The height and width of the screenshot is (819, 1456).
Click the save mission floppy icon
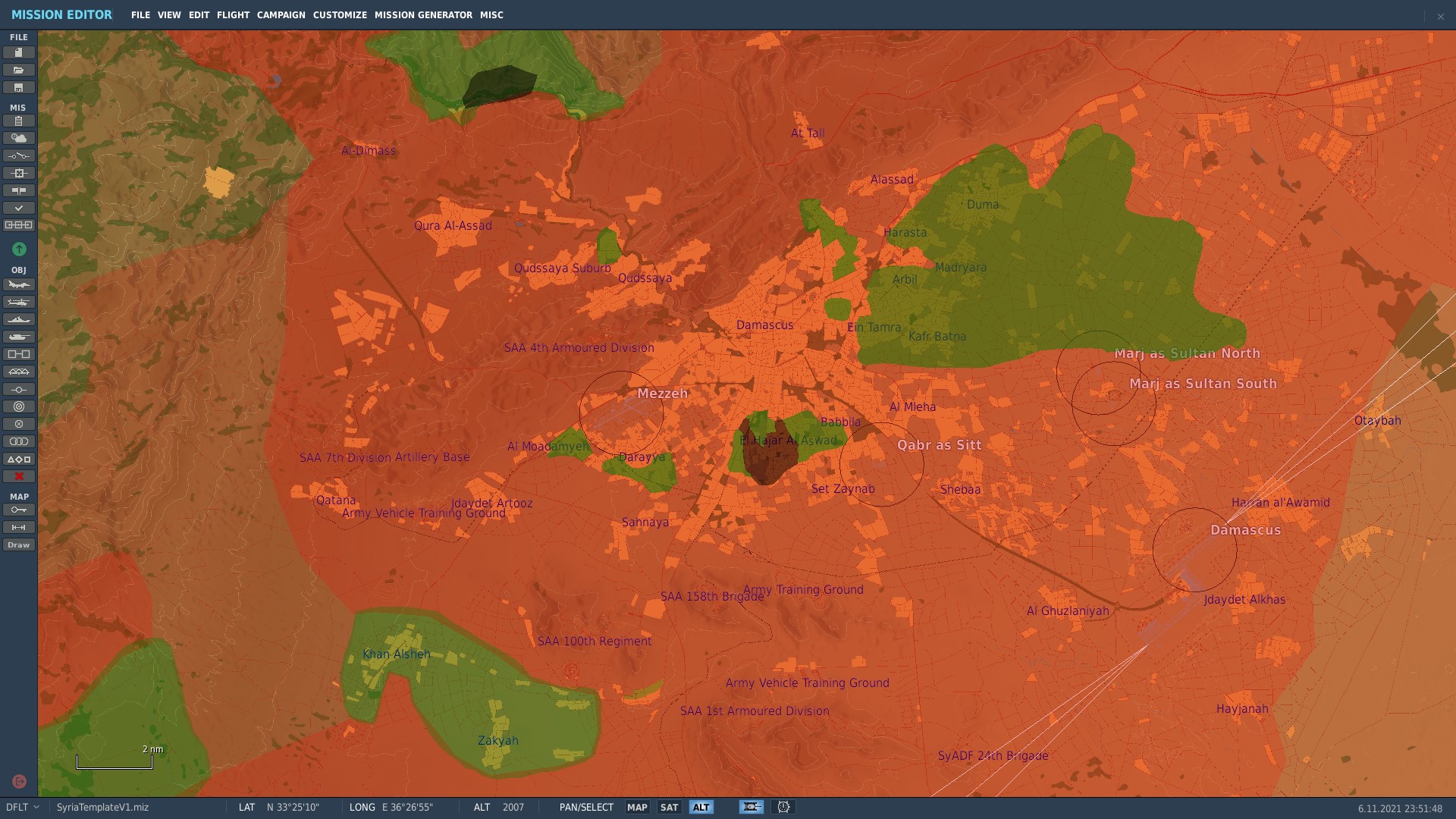19,88
